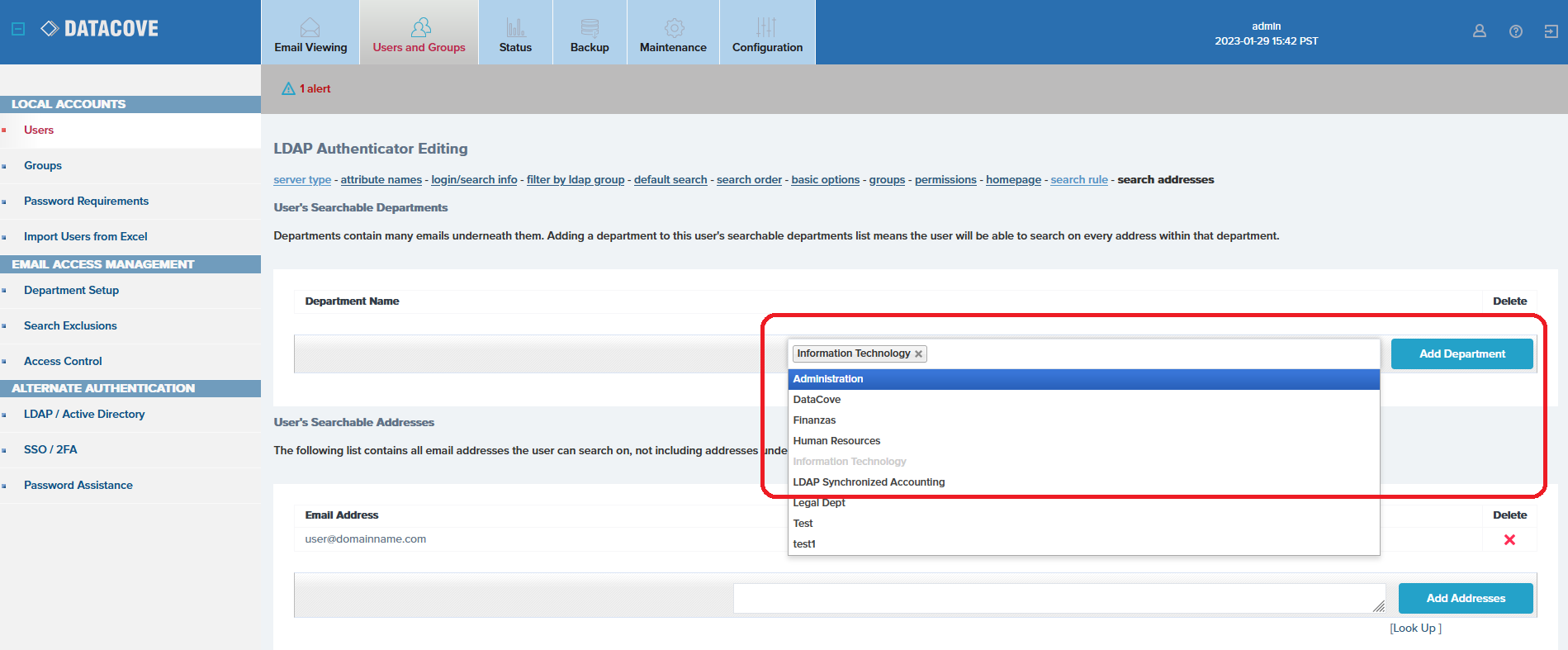The width and height of the screenshot is (1568, 650).
Task: Delete user@domainname.com with the red X
Action: [x=1509, y=539]
